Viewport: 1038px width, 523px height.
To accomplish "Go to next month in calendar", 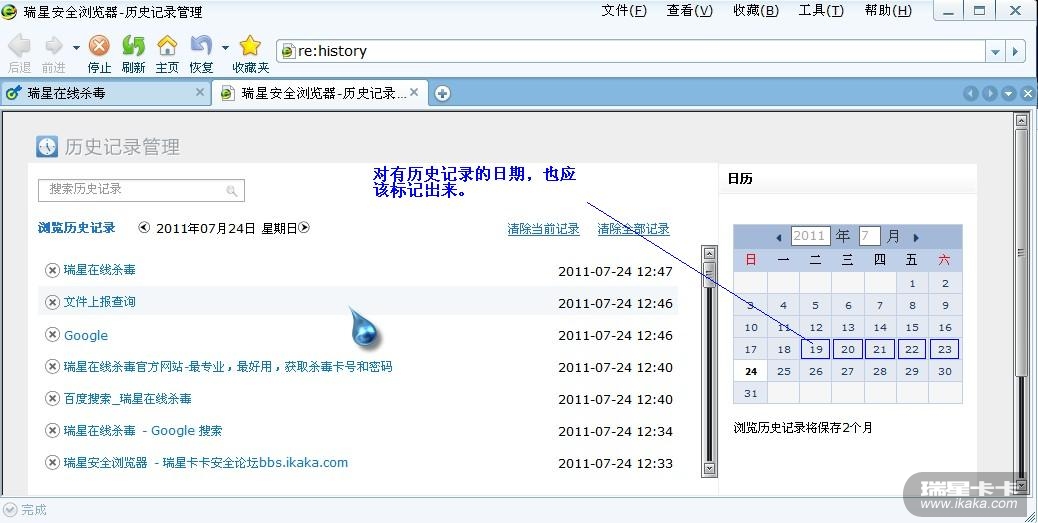I will pos(916,237).
